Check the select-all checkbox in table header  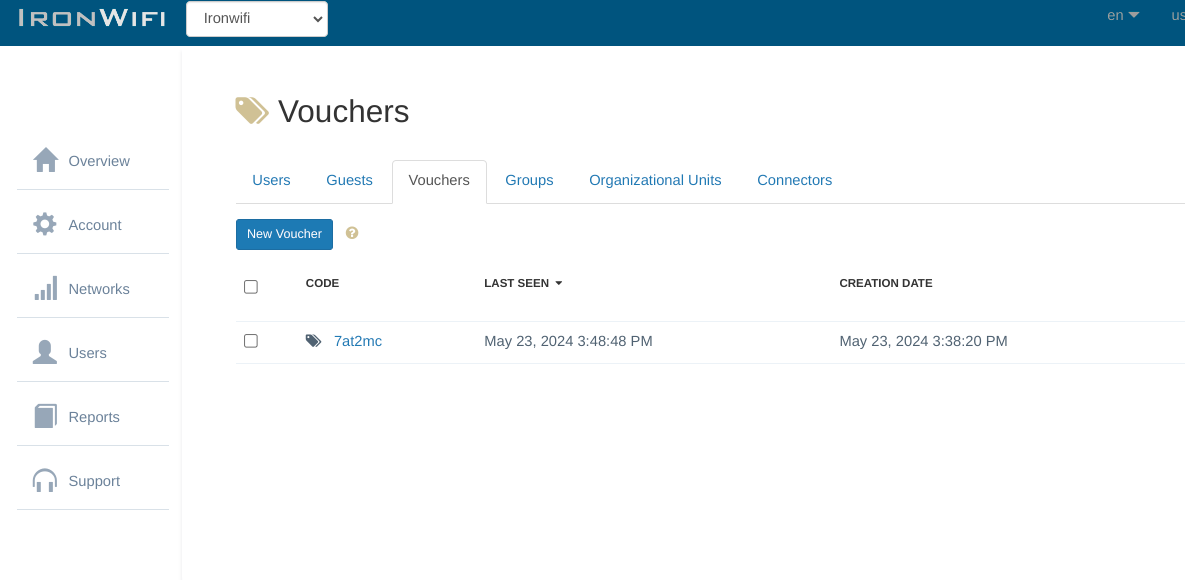[250, 286]
